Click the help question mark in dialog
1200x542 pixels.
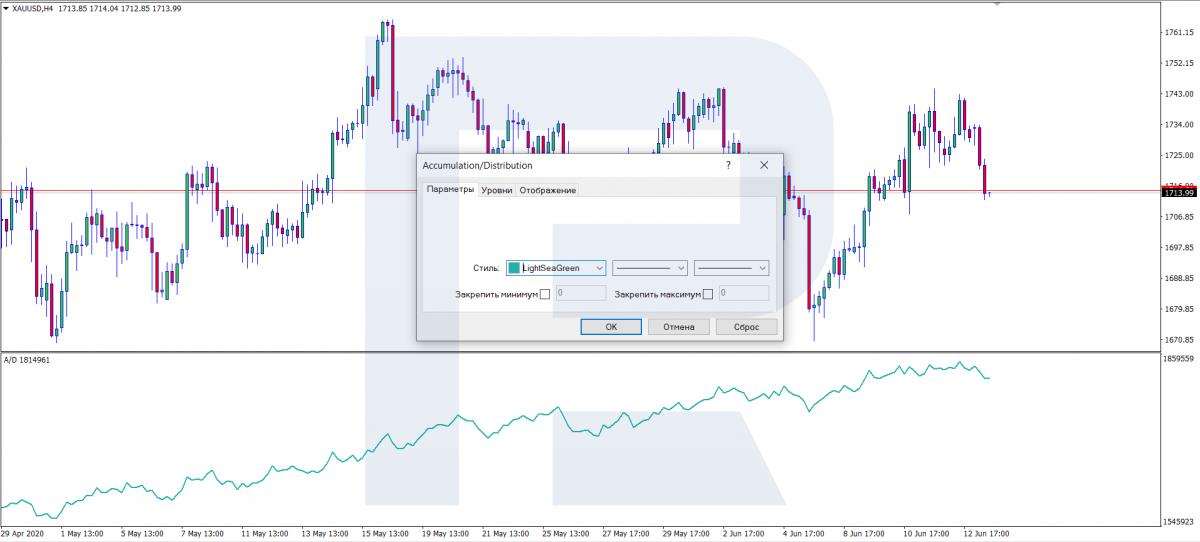[x=728, y=165]
